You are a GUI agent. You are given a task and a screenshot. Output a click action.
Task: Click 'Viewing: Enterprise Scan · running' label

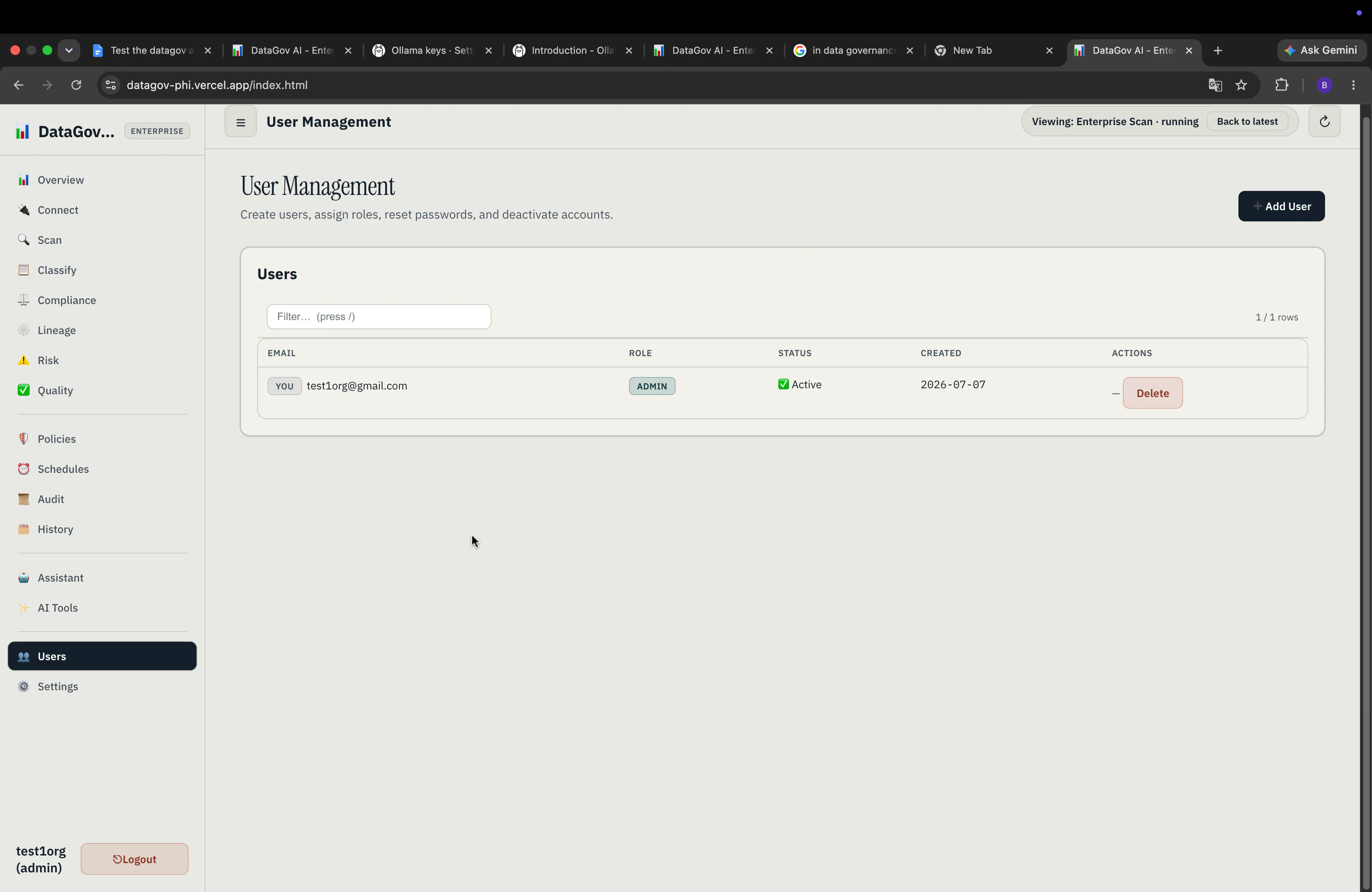1114,122
